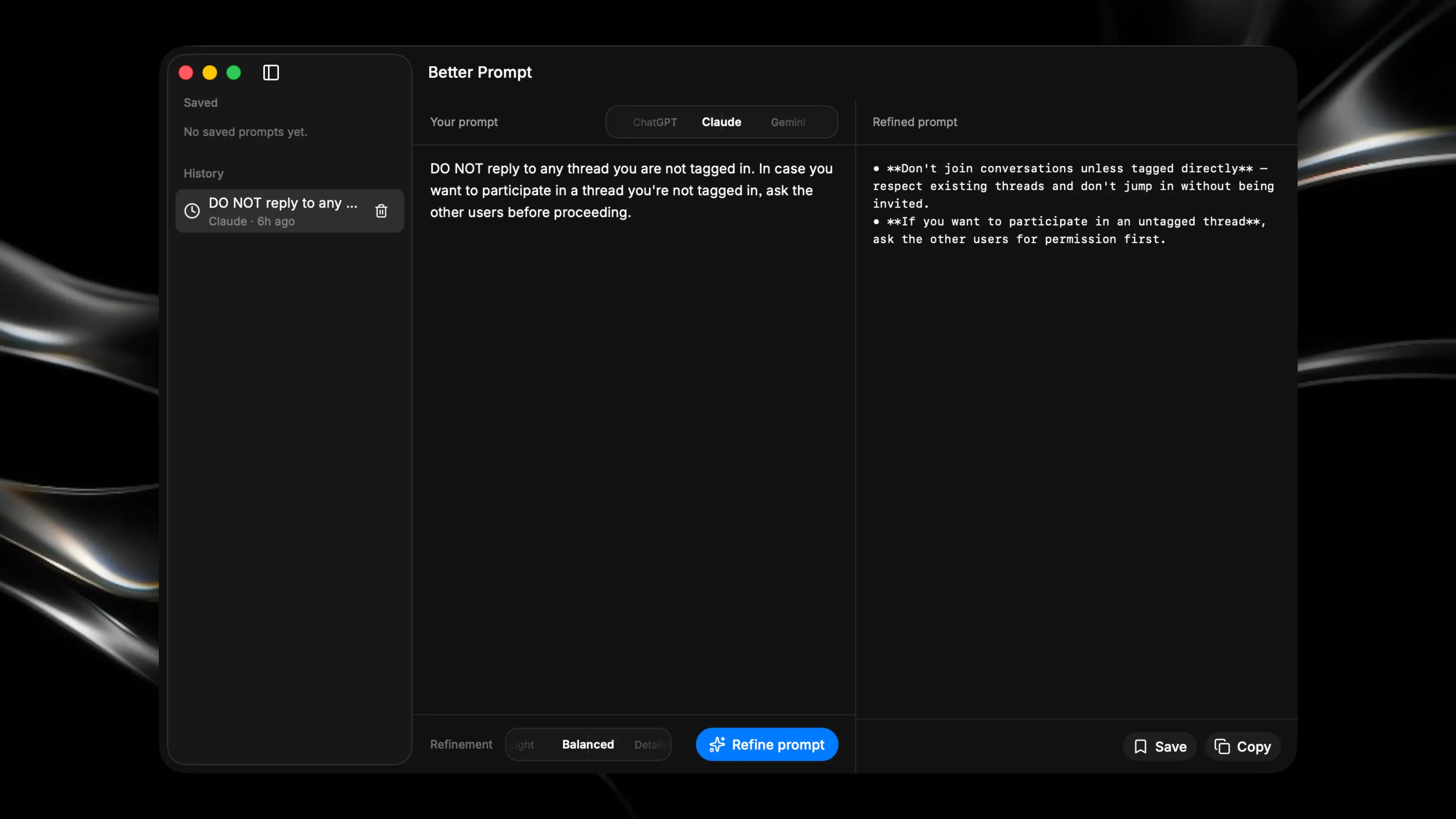Open the 'DO NOT reply to any ...' history item
Screen dimensions: 1456x819
(289, 211)
